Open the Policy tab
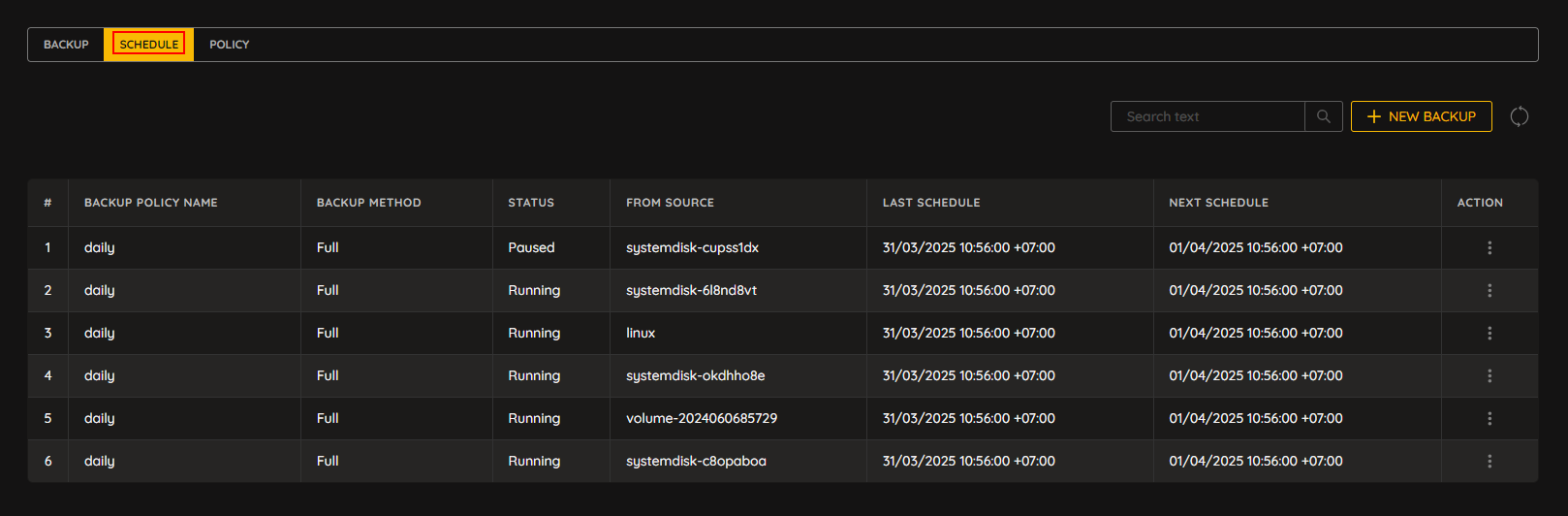Image resolution: width=1568 pixels, height=516 pixels. click(x=230, y=45)
